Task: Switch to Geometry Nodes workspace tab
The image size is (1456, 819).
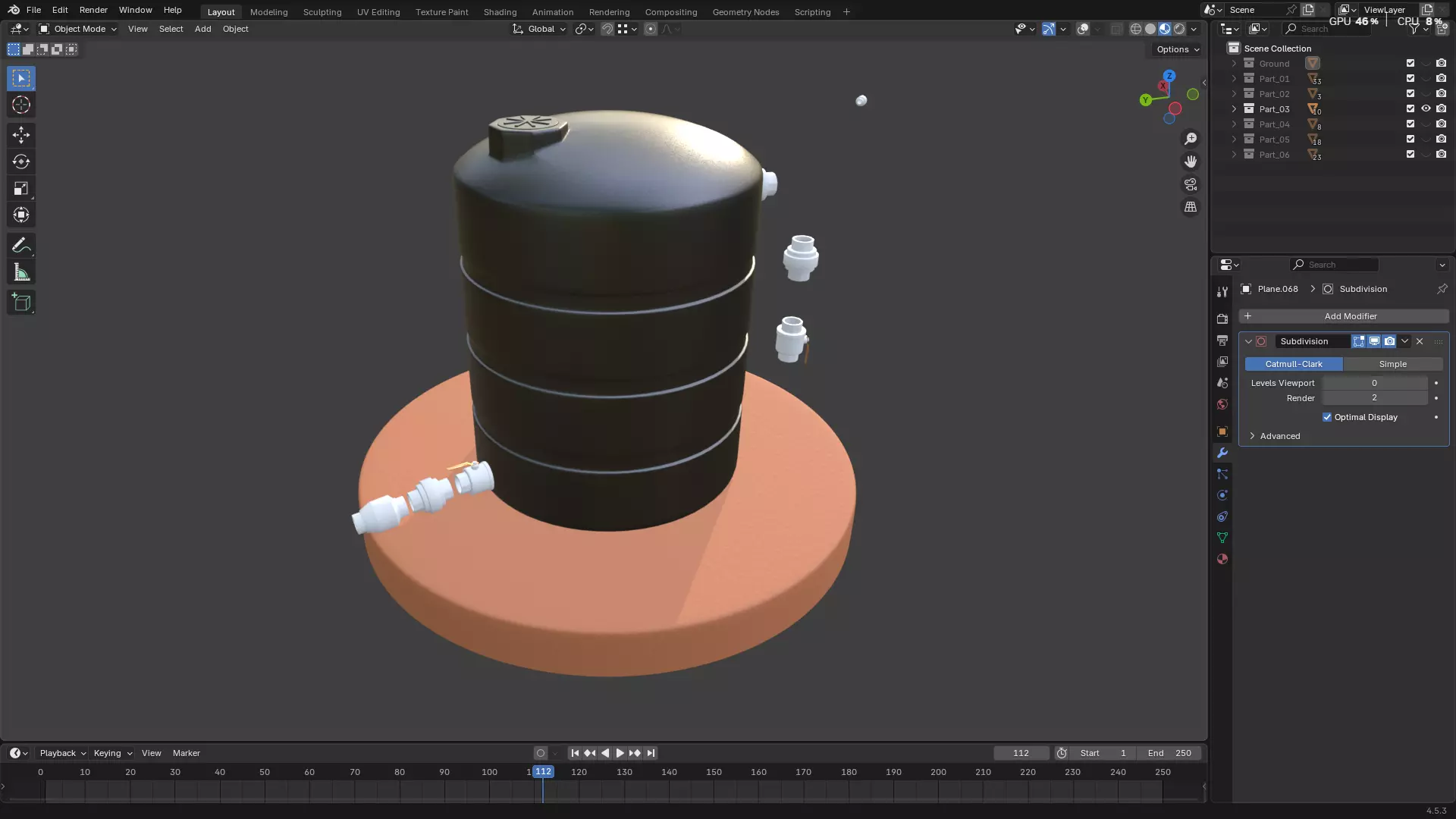Action: coord(745,11)
